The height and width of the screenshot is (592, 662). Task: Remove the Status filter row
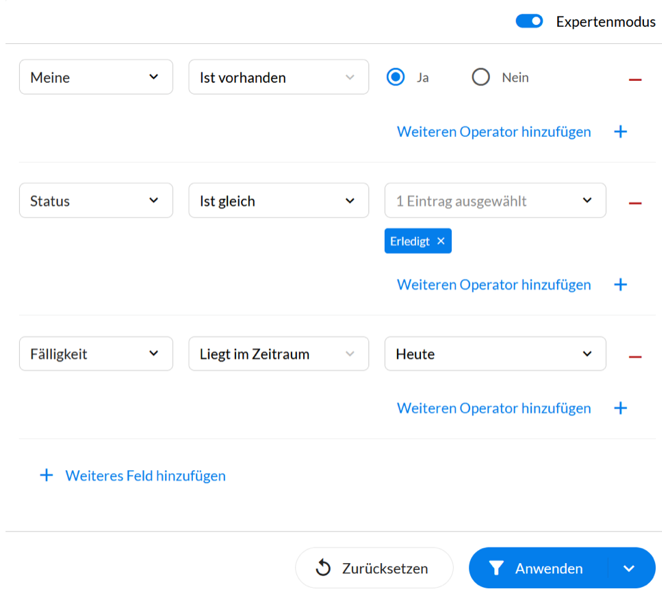click(x=635, y=203)
